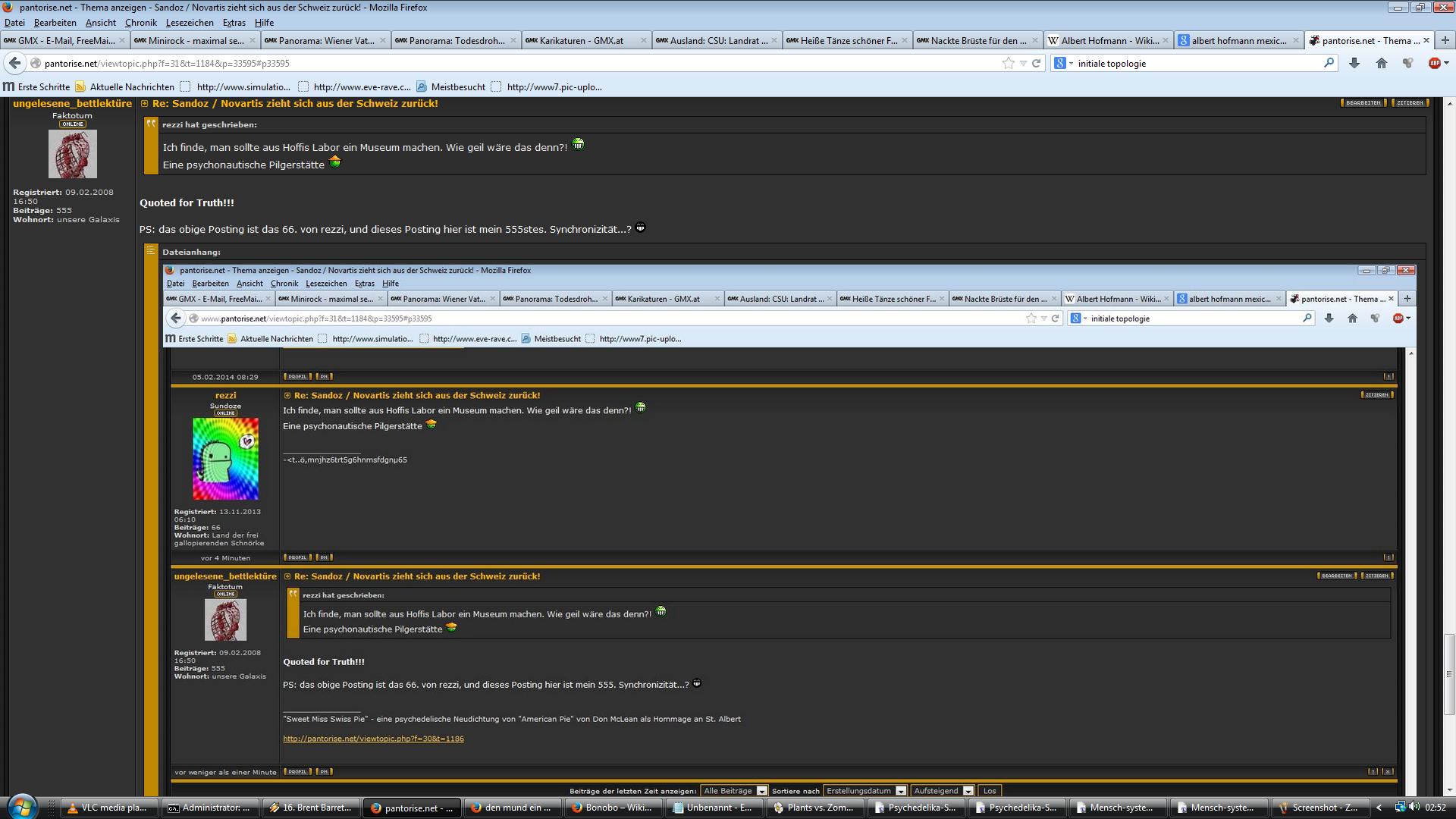Bookmark this page with the star icon
1456x819 pixels.
click(1008, 63)
